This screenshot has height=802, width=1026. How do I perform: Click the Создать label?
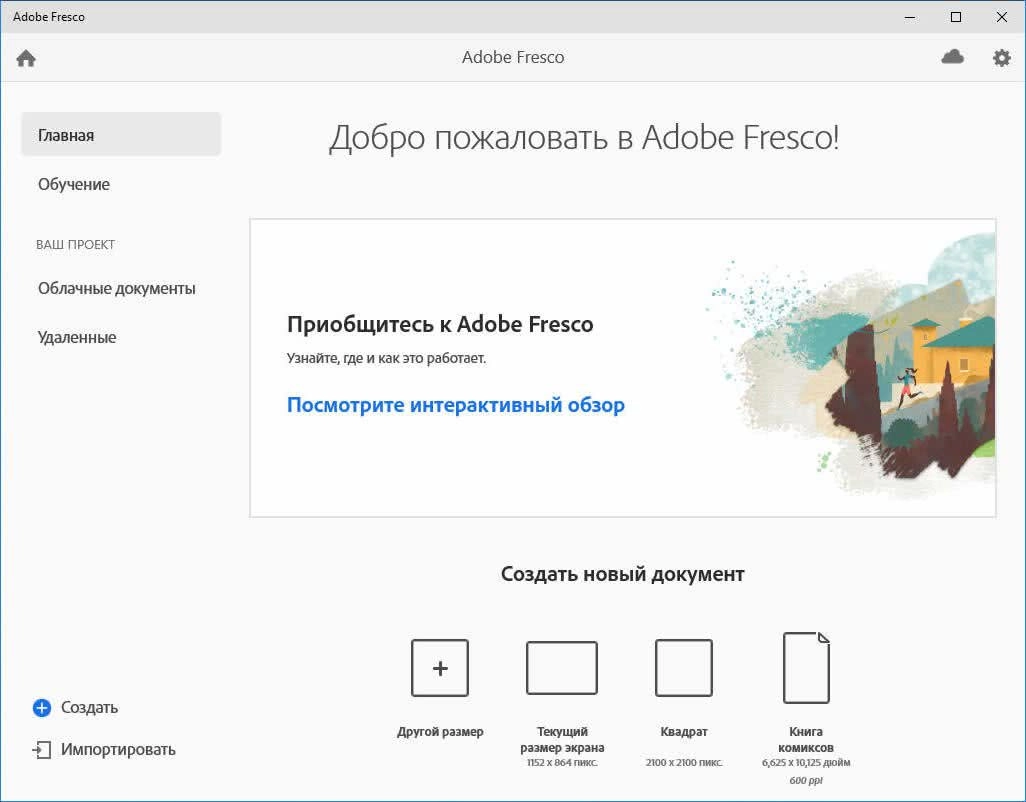[x=90, y=708]
